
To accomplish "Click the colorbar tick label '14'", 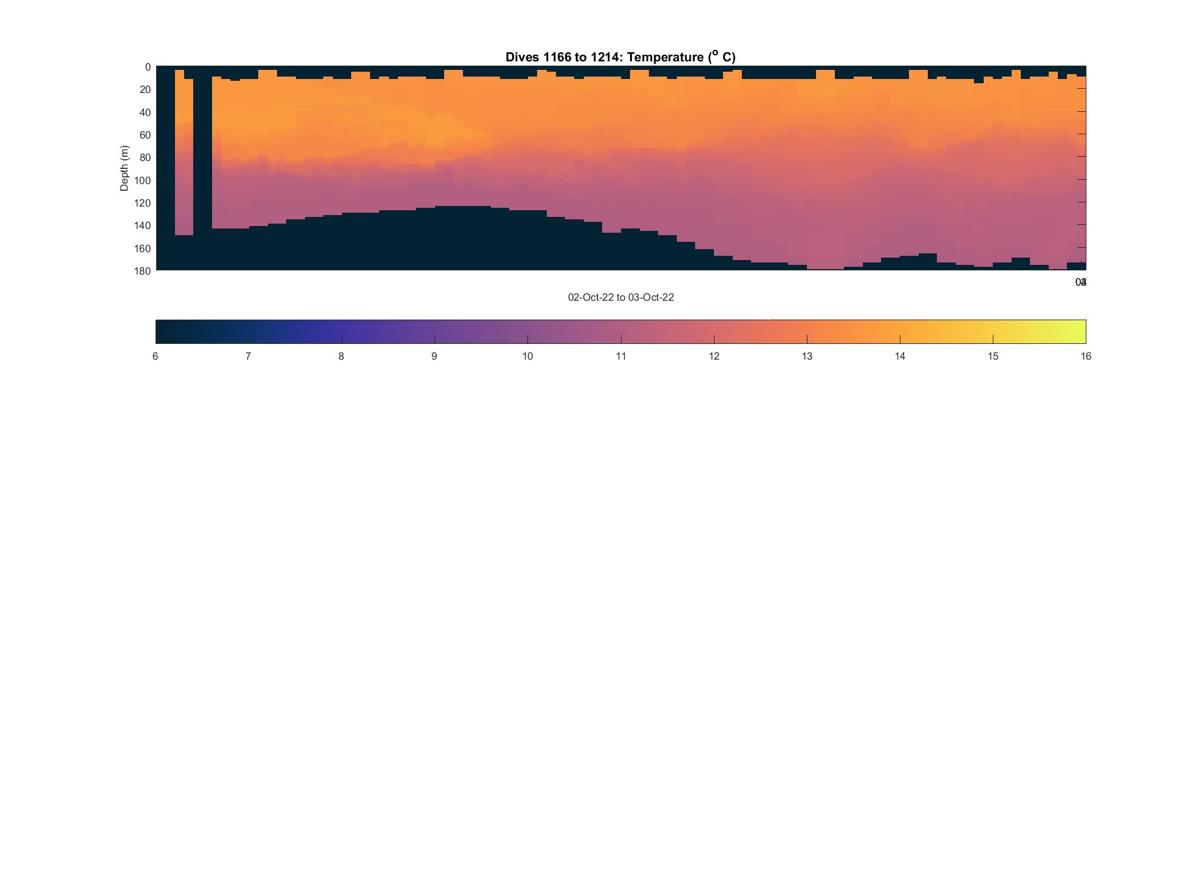I will (x=900, y=356).
